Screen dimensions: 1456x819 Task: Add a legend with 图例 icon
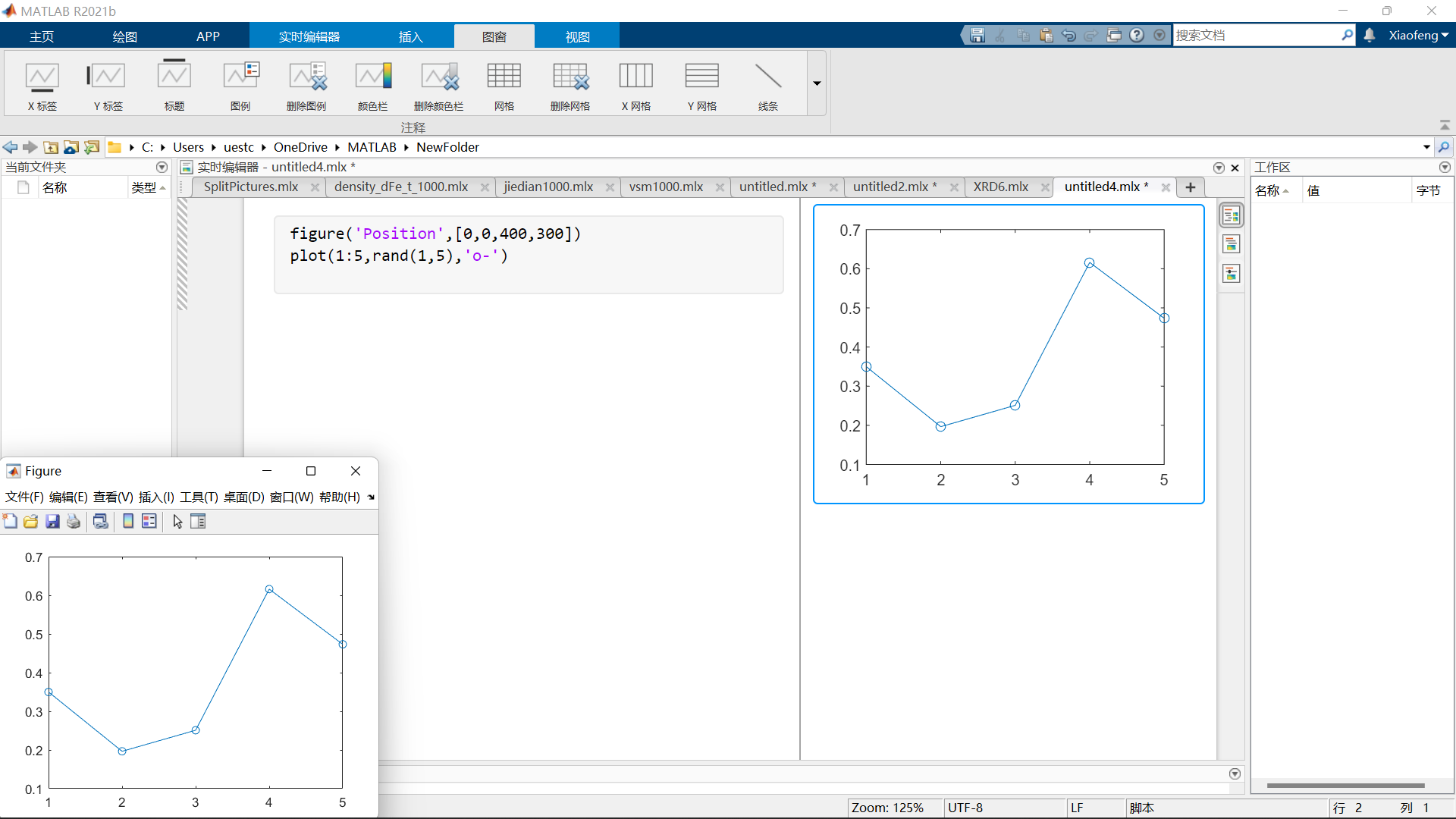point(240,85)
